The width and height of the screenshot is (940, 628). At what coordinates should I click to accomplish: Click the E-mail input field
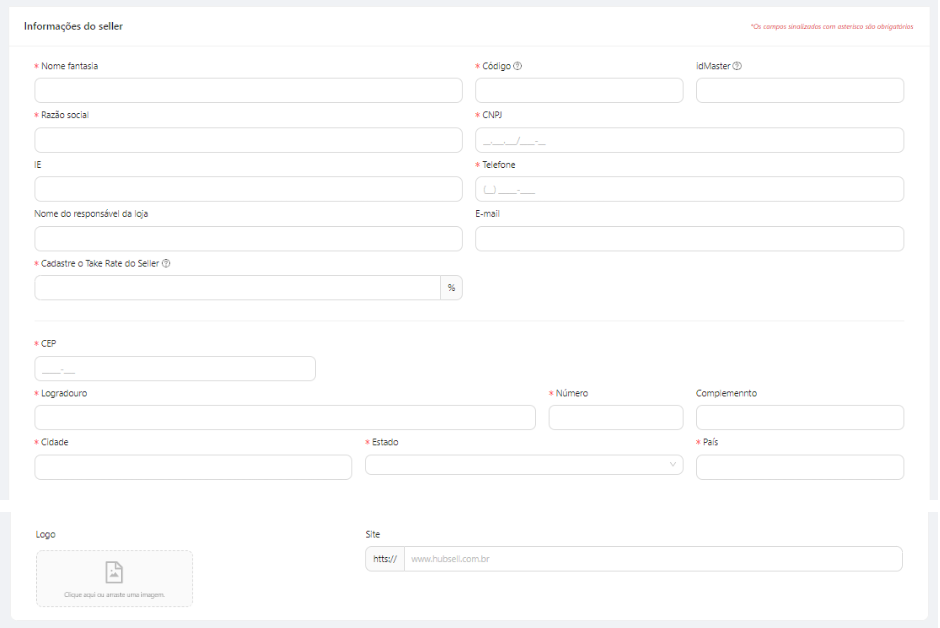point(689,238)
